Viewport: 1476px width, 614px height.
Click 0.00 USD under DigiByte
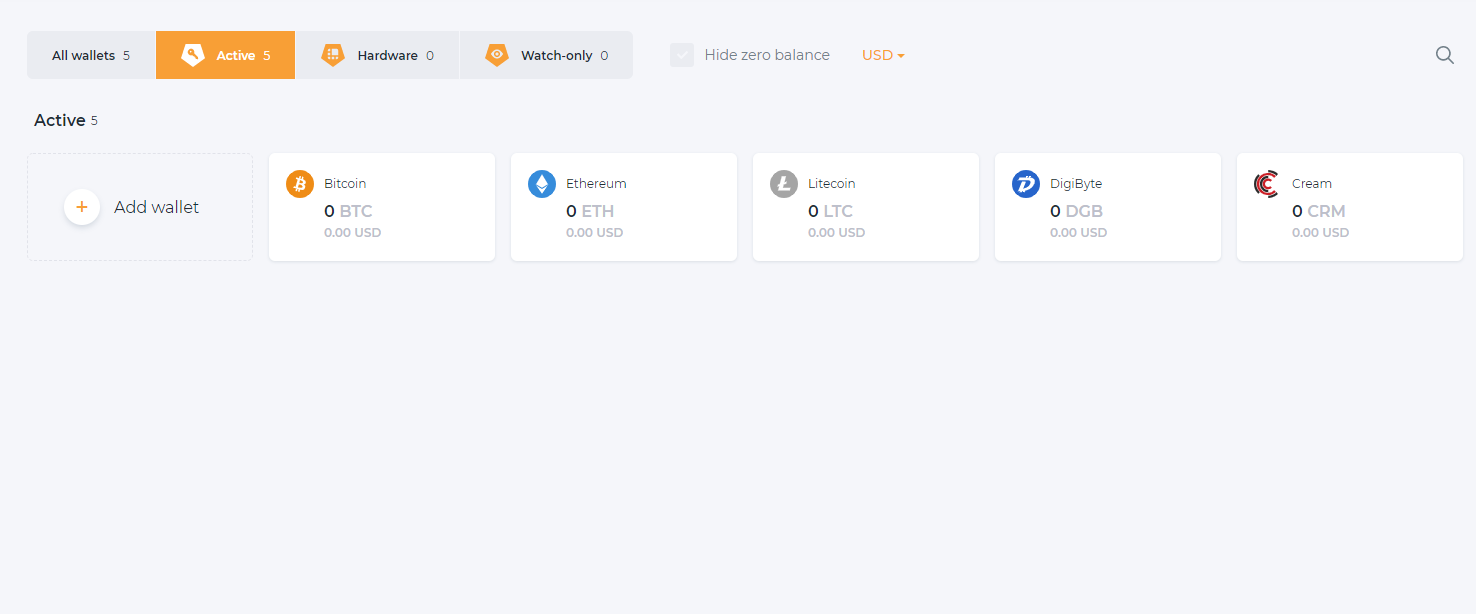(x=1079, y=233)
